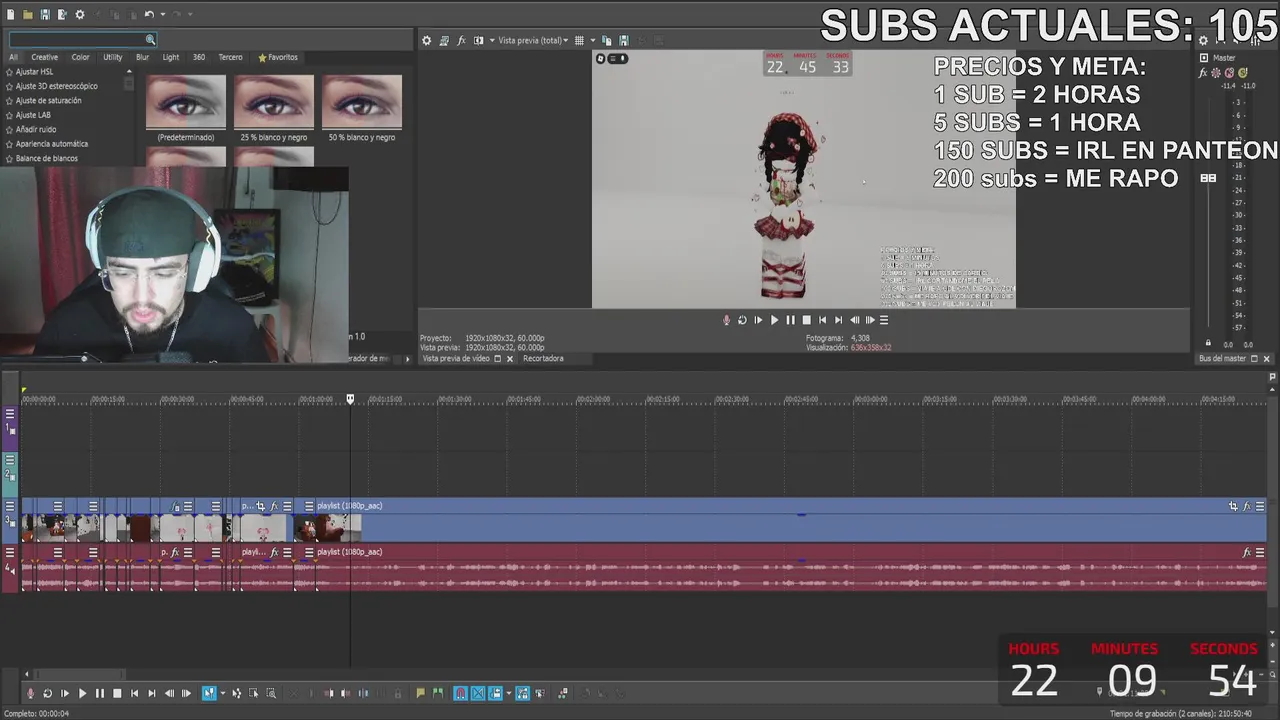Open Master bus FX icon
Image resolution: width=1280 pixels, height=720 pixels.
(x=1204, y=73)
